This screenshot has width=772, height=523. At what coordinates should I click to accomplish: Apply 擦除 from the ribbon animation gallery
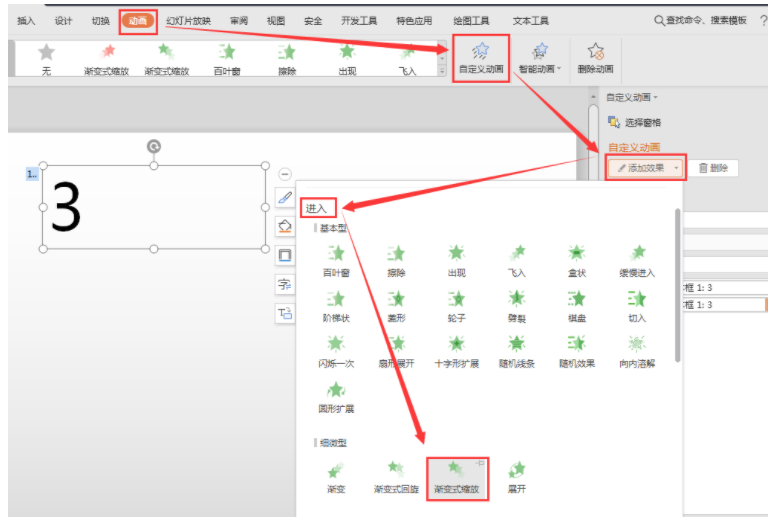[x=287, y=59]
